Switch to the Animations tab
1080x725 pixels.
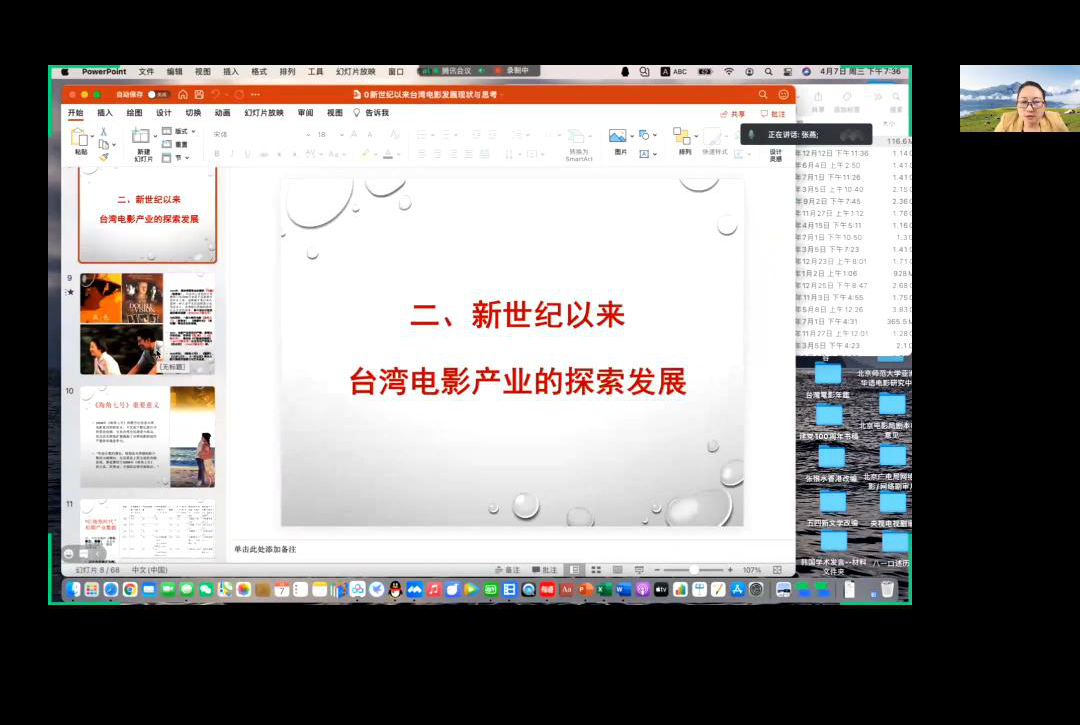coord(222,113)
